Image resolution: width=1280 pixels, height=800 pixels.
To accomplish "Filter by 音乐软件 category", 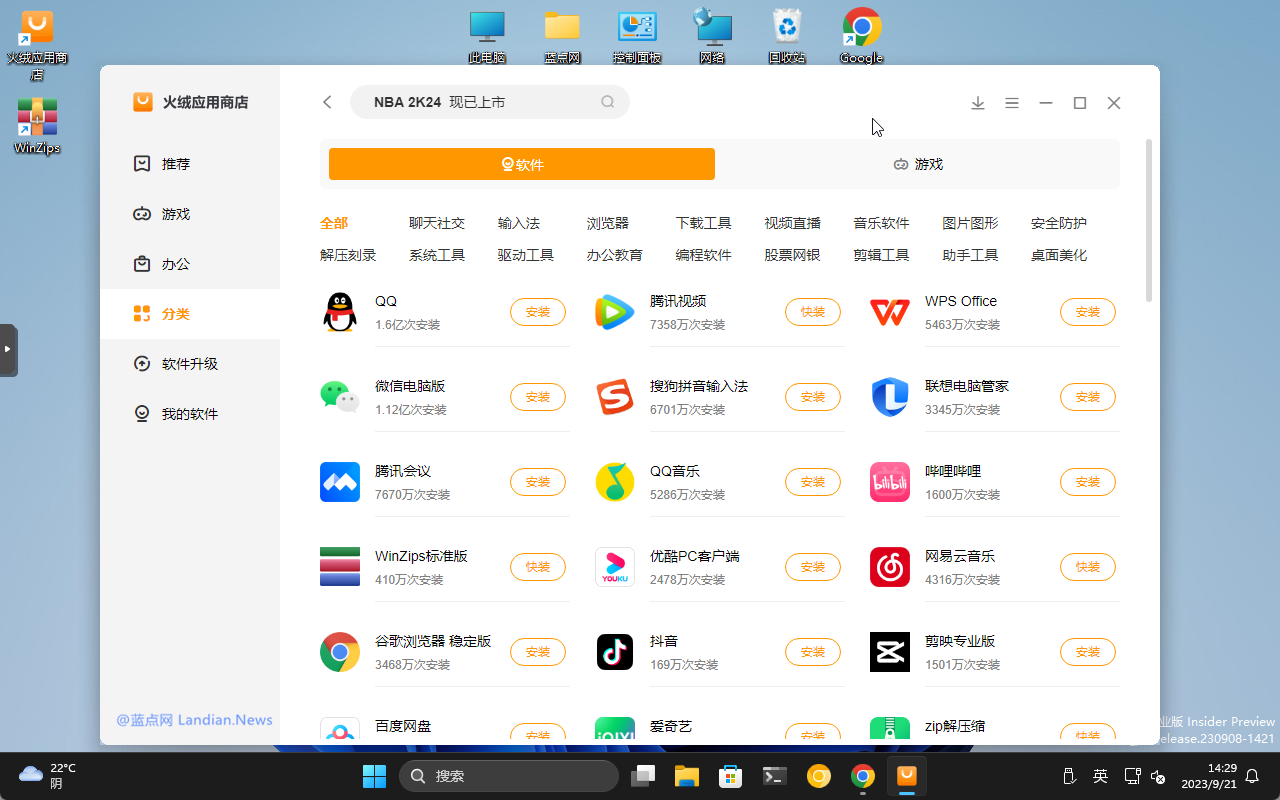I will tap(882, 223).
